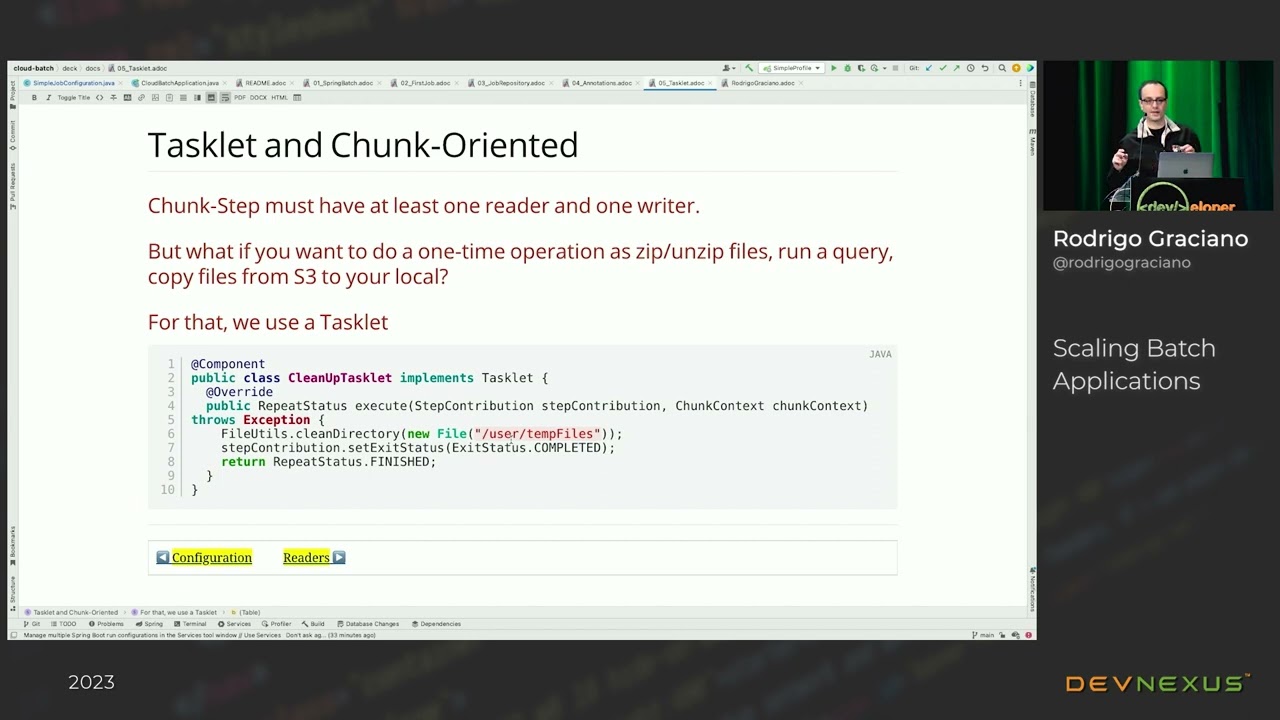Open the Spring tool window
This screenshot has width=1280, height=720.
click(x=150, y=624)
